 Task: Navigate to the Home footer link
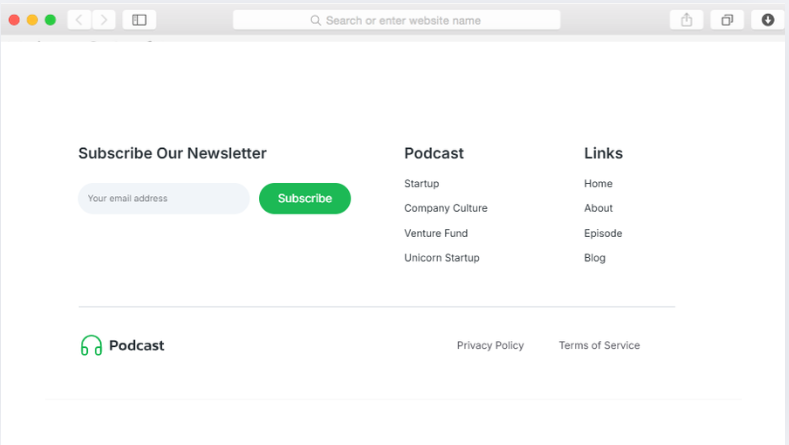[598, 184]
